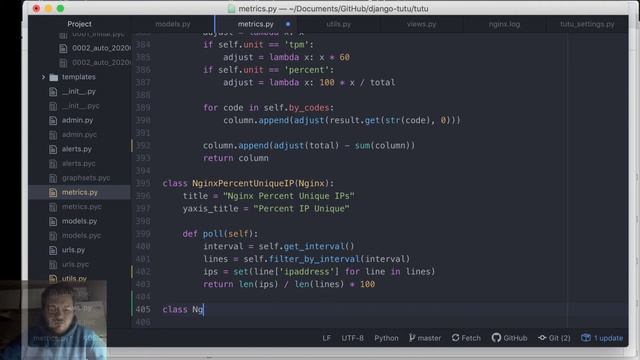
Task: Select metrics.py in the project tree
Action: pyautogui.click(x=80, y=192)
